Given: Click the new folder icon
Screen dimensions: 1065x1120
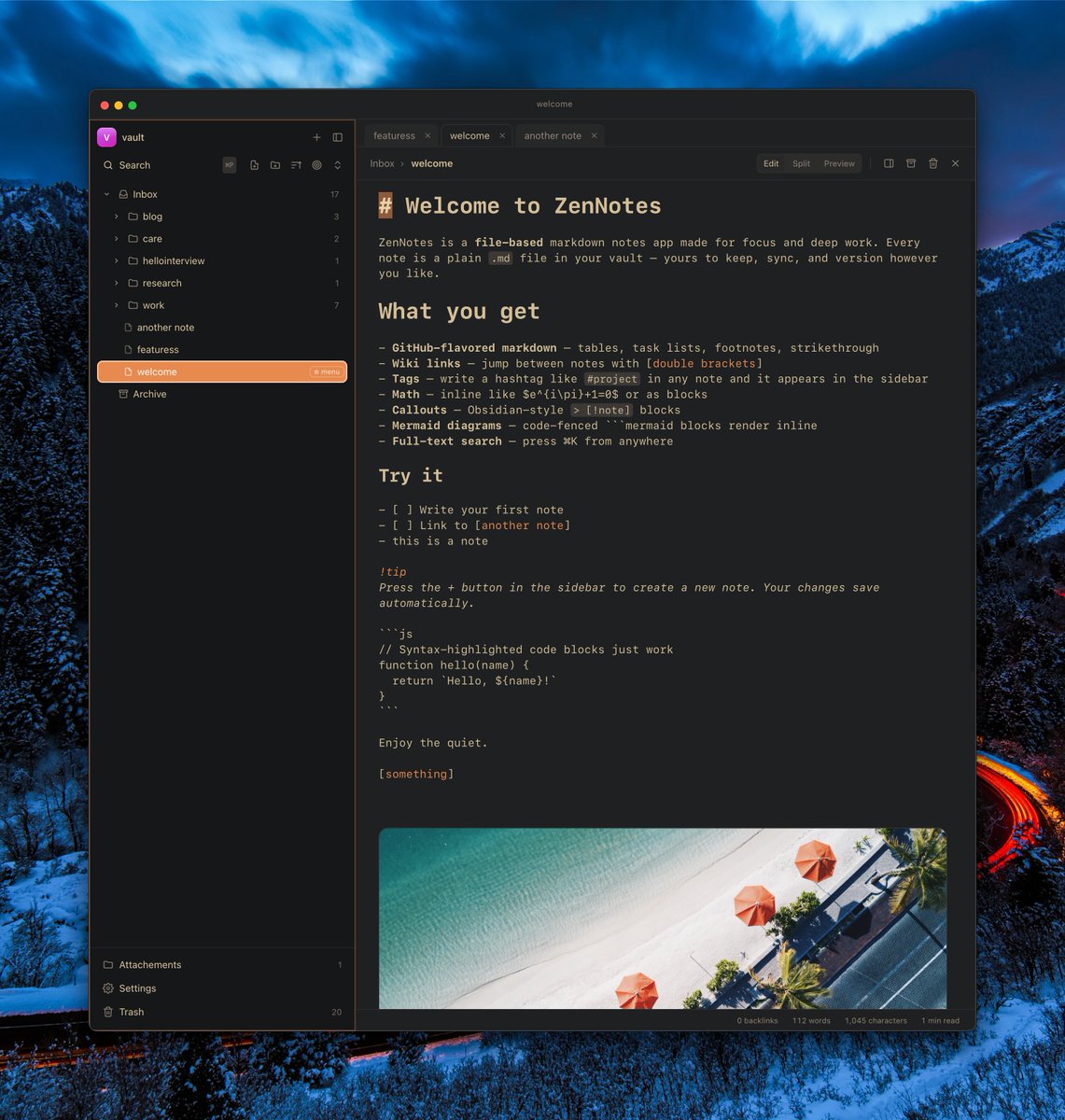Looking at the screenshot, I should pyautogui.click(x=275, y=165).
